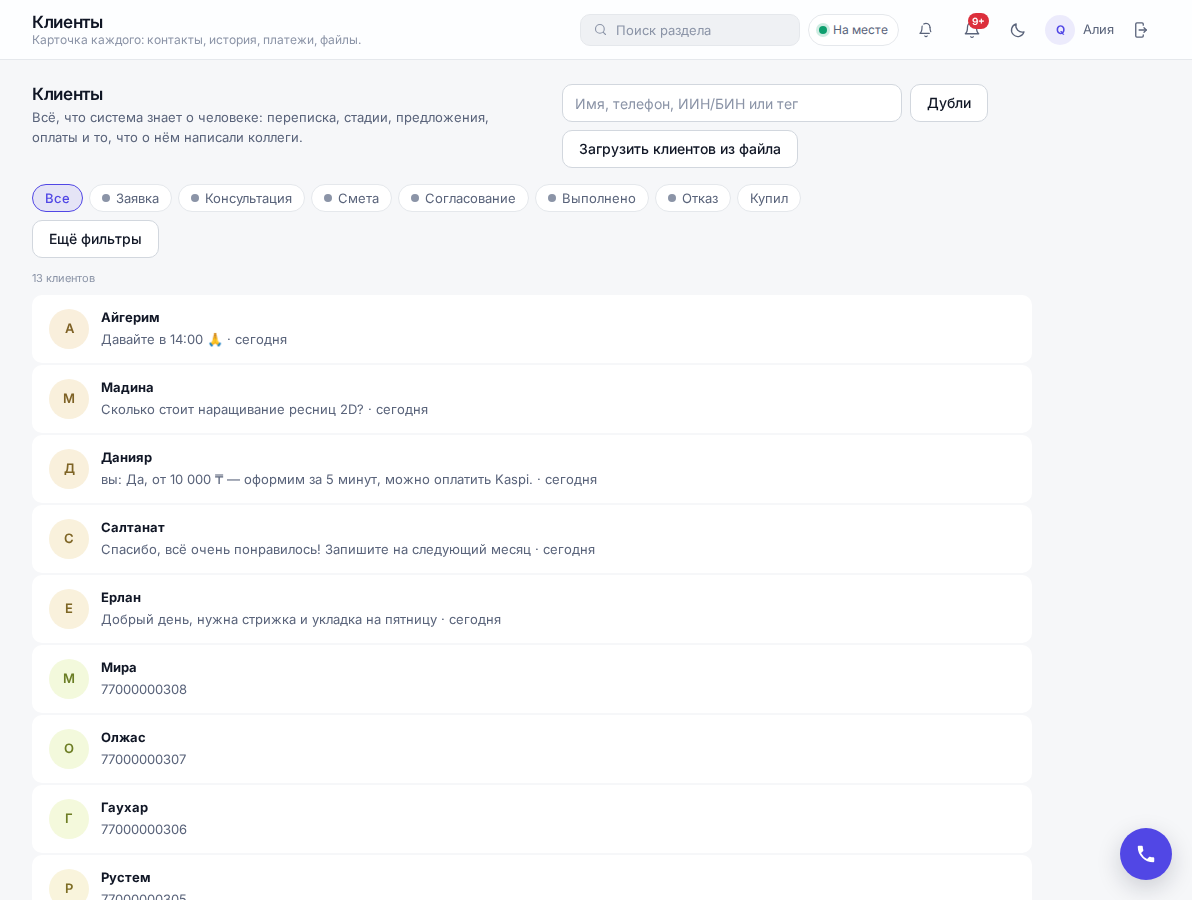Open Айгерим's message Давайте в 14:00

[194, 340]
